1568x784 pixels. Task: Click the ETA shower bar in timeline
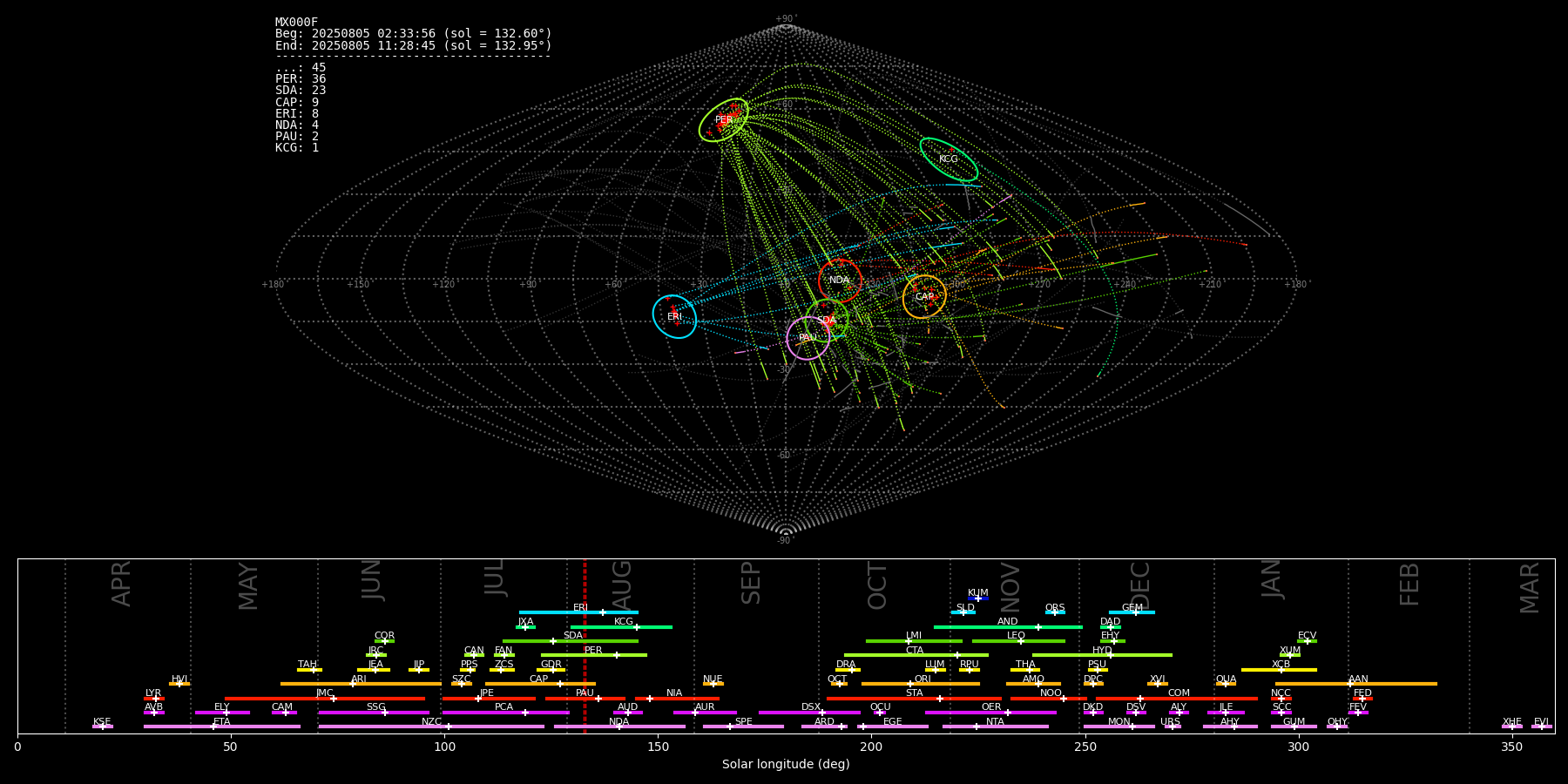click(222, 727)
